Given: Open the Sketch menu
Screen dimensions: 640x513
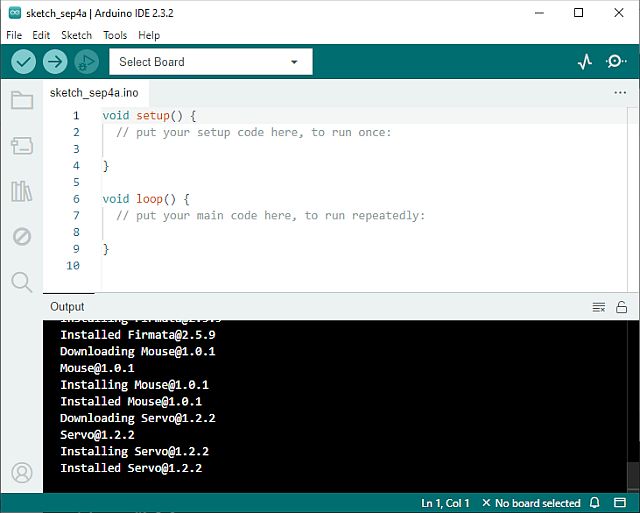Looking at the screenshot, I should pyautogui.click(x=76, y=35).
